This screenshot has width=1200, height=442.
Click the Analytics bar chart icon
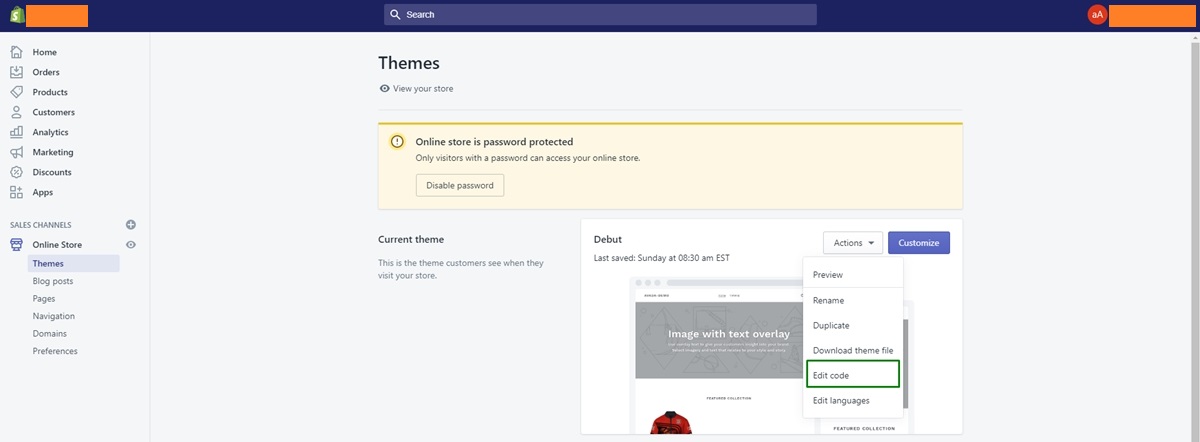(16, 132)
